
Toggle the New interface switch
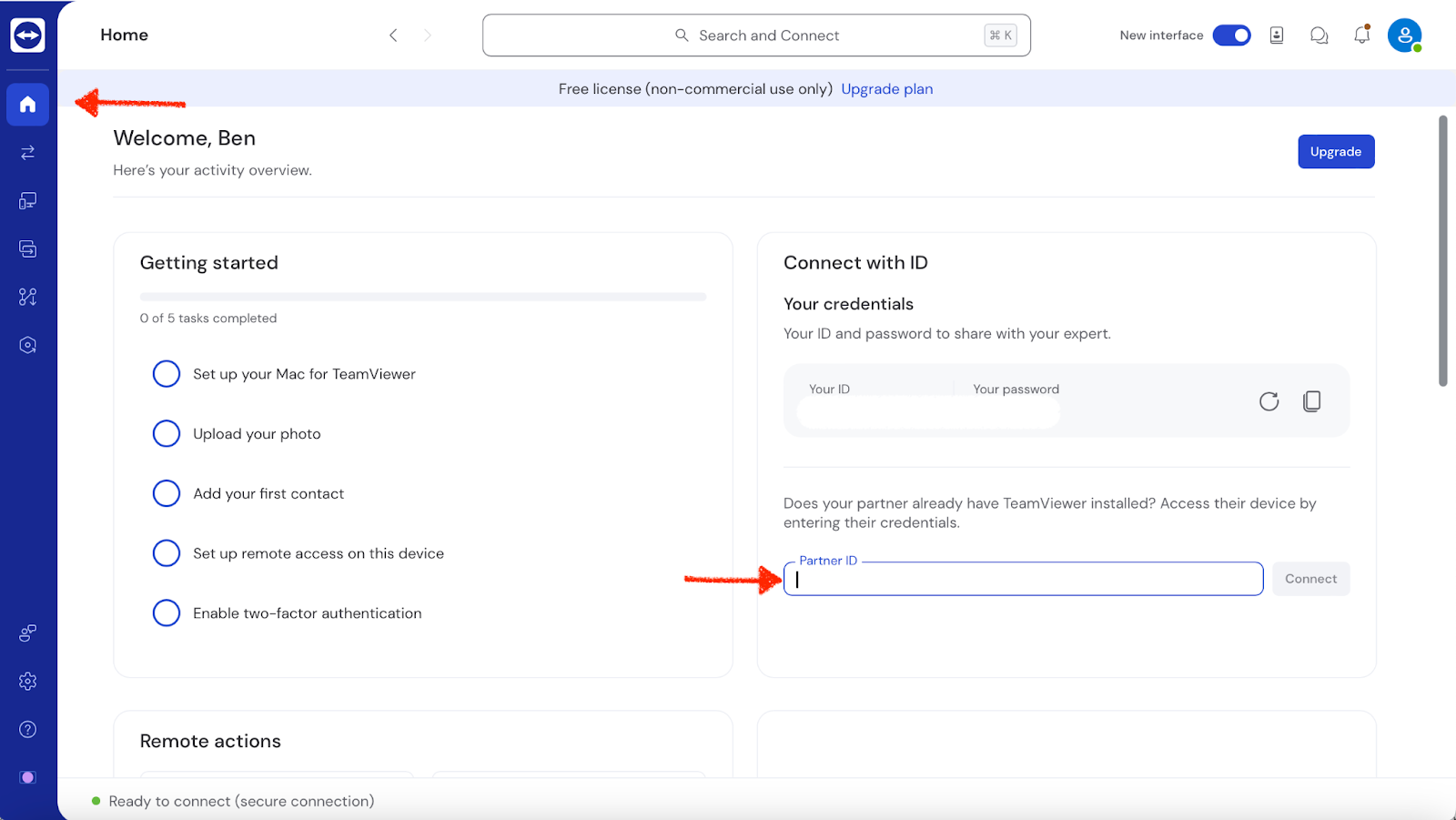pos(1231,35)
